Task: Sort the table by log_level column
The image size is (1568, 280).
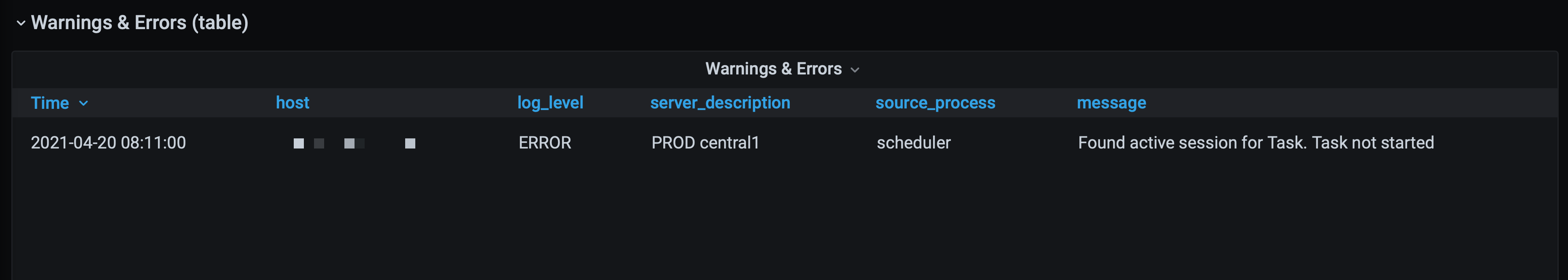Action: 550,103
